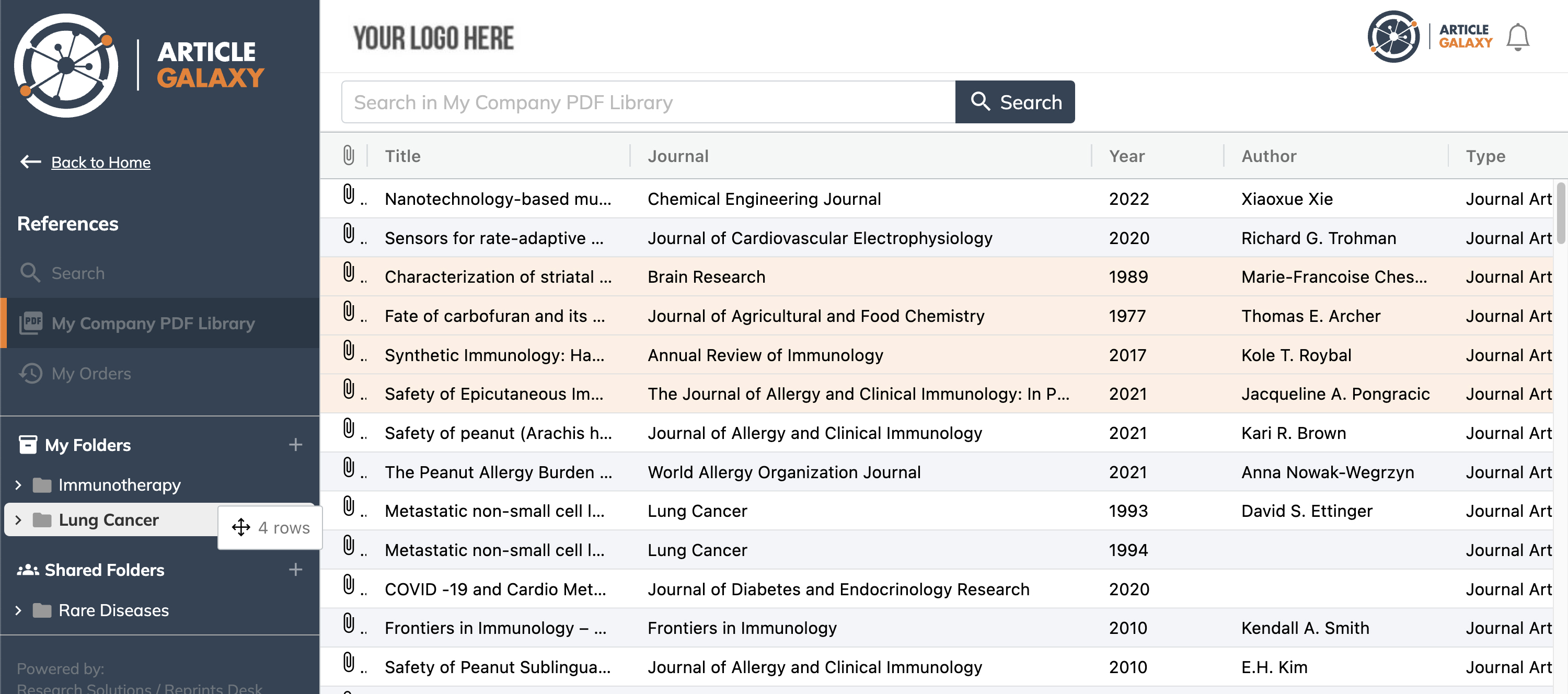The image size is (1568, 694).
Task: Click the Article Galaxy logo in sidebar
Action: pyautogui.click(x=140, y=66)
